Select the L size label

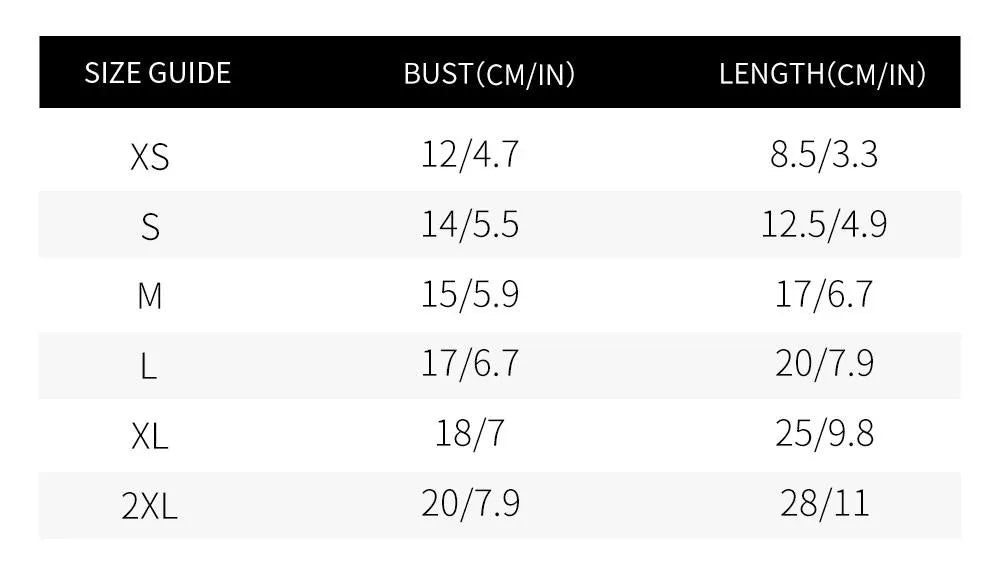pyautogui.click(x=149, y=366)
